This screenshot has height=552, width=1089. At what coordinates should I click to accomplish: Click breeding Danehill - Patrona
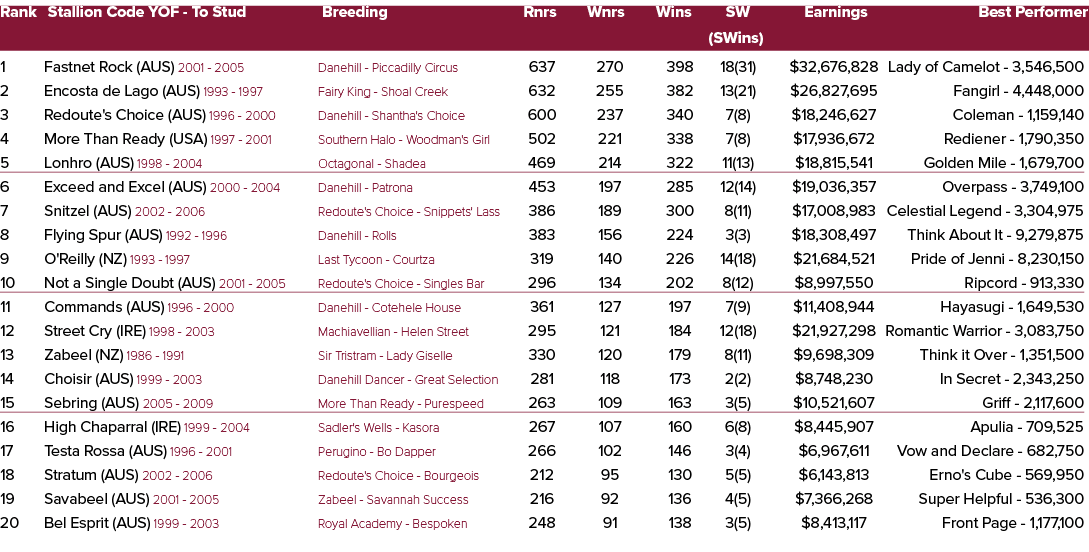point(365,187)
